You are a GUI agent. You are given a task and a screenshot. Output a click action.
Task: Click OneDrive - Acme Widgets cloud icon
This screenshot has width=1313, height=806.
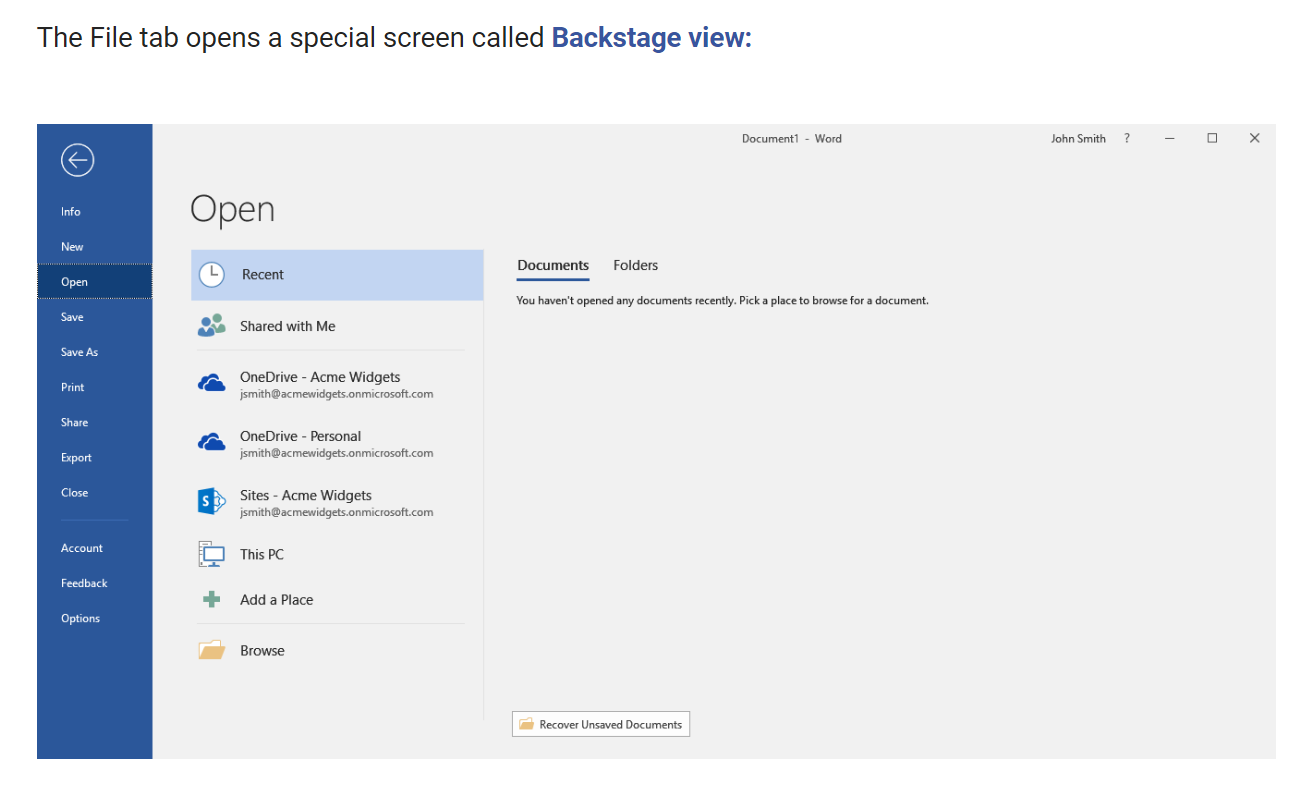(212, 384)
